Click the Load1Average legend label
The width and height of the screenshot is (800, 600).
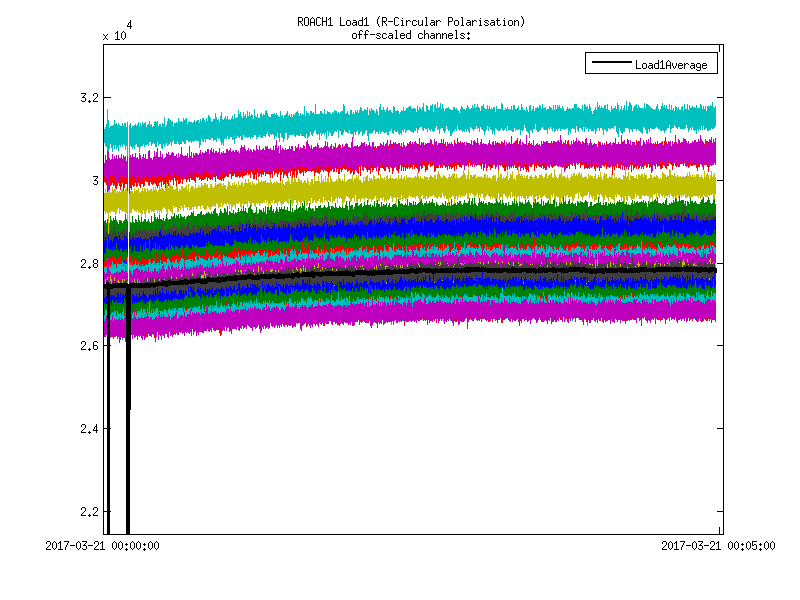point(671,65)
